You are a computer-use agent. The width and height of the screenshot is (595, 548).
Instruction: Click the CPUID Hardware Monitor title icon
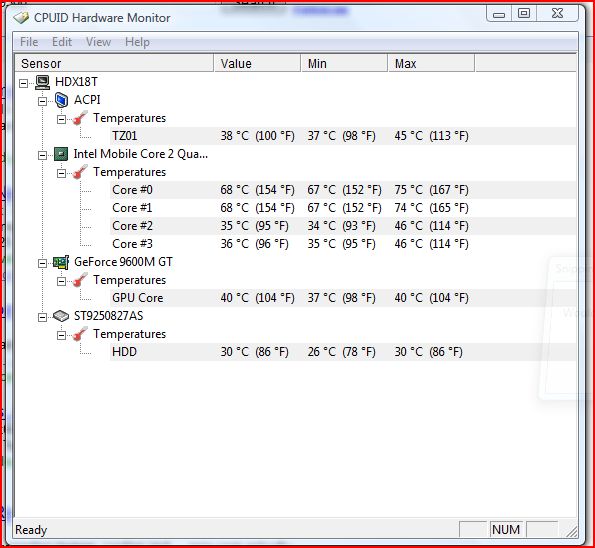21,17
